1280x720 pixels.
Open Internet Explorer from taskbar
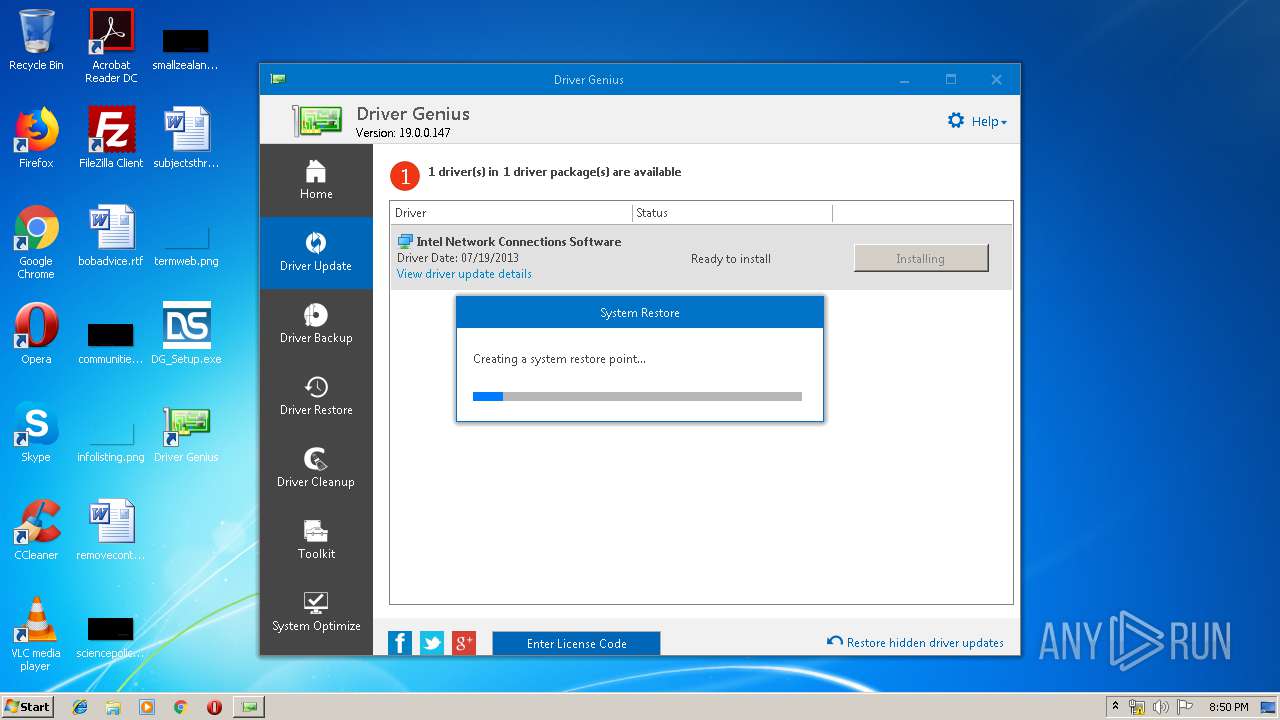pos(80,706)
